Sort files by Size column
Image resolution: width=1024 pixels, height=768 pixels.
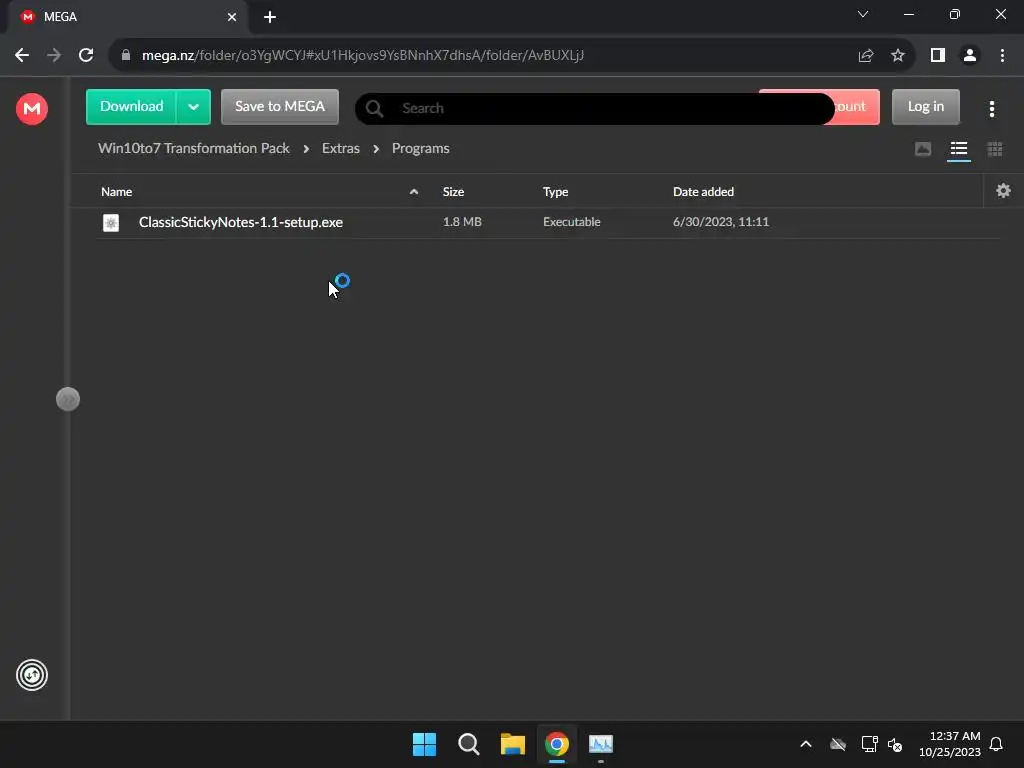click(x=453, y=191)
